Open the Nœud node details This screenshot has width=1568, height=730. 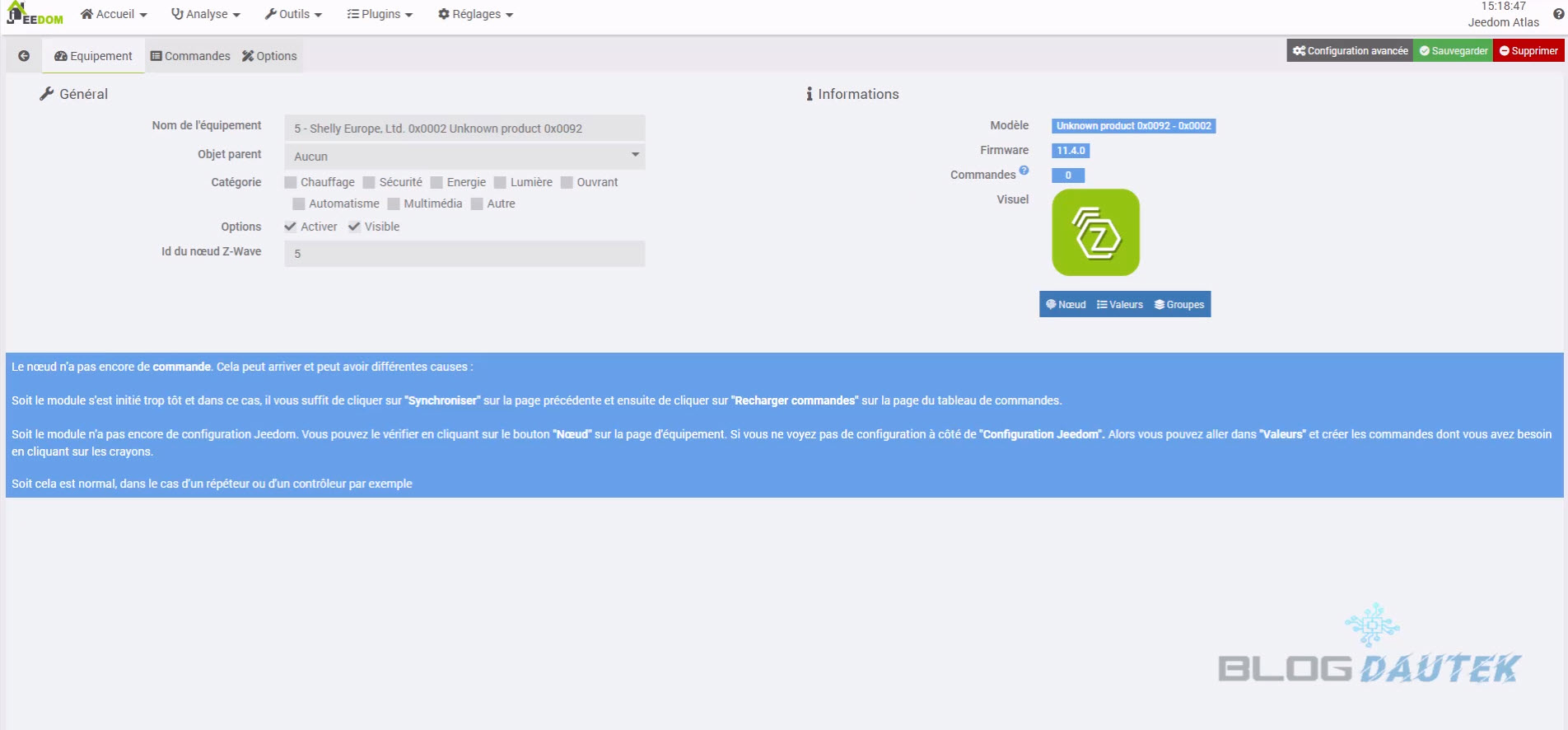tap(1066, 305)
